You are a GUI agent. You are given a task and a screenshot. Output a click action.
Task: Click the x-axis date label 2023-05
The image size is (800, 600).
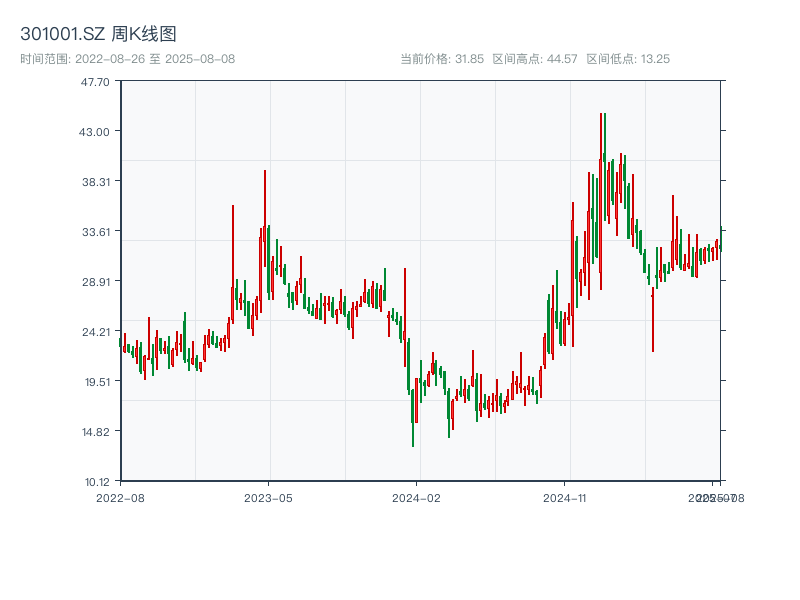pyautogui.click(x=268, y=498)
